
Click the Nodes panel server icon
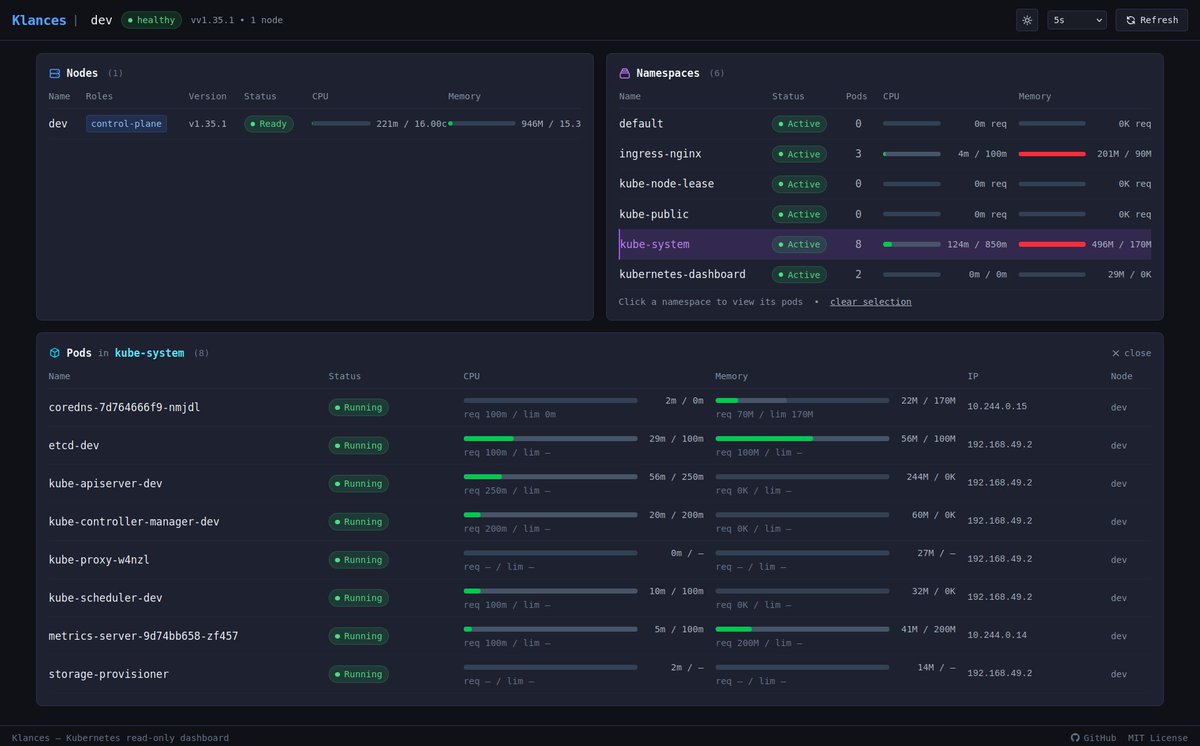[55, 73]
